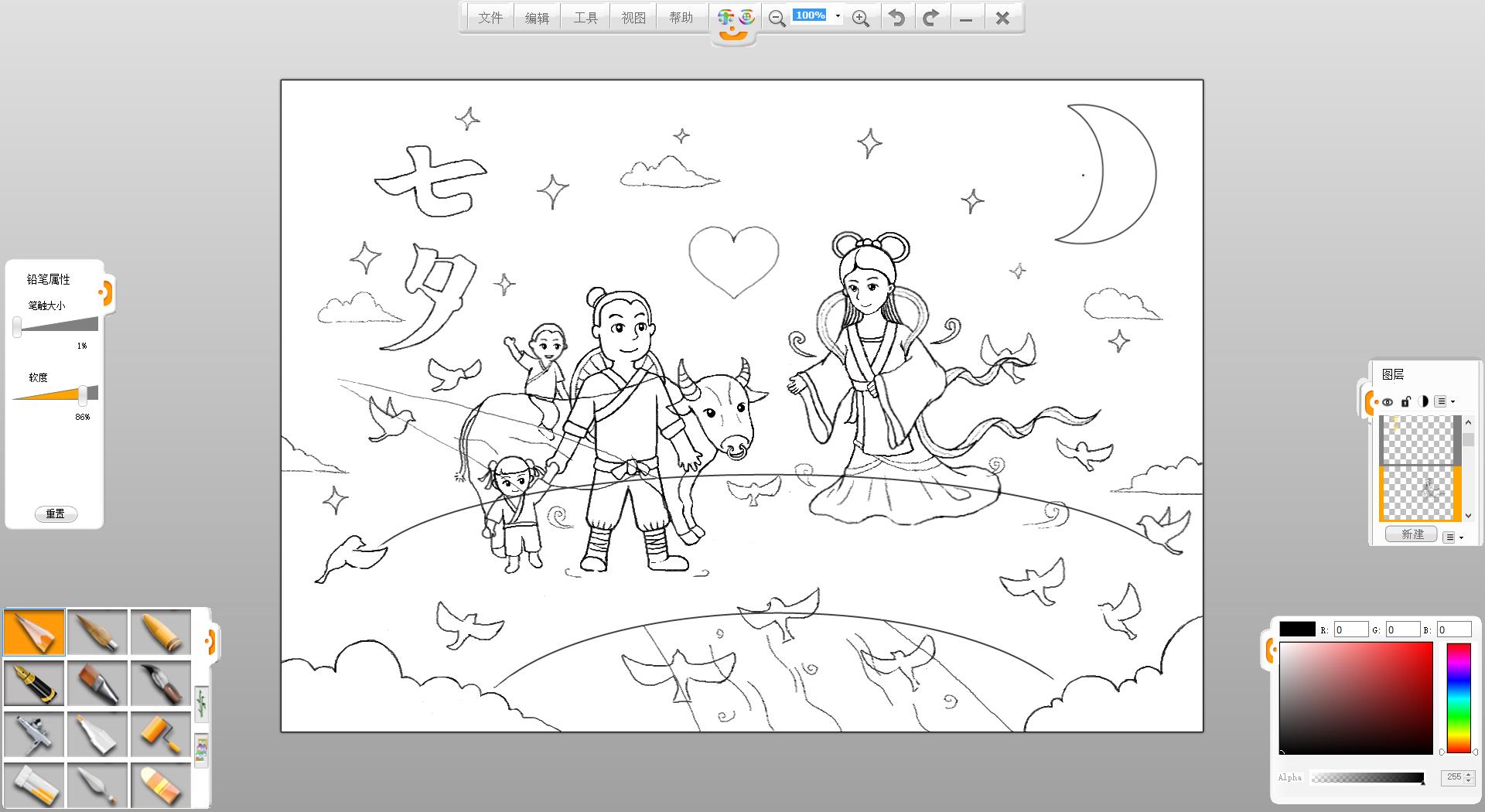Open the 工具 menu

(585, 18)
